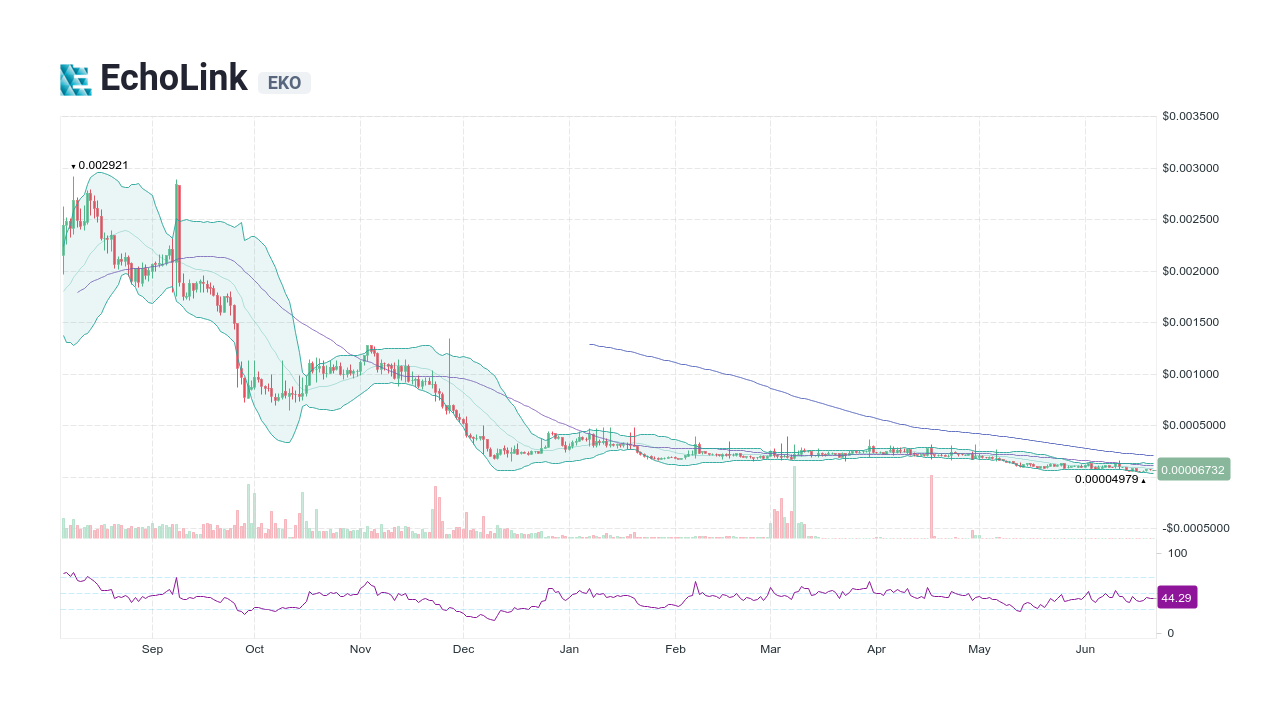
Task: Click the $0.003500 price axis label
Action: point(1189,116)
